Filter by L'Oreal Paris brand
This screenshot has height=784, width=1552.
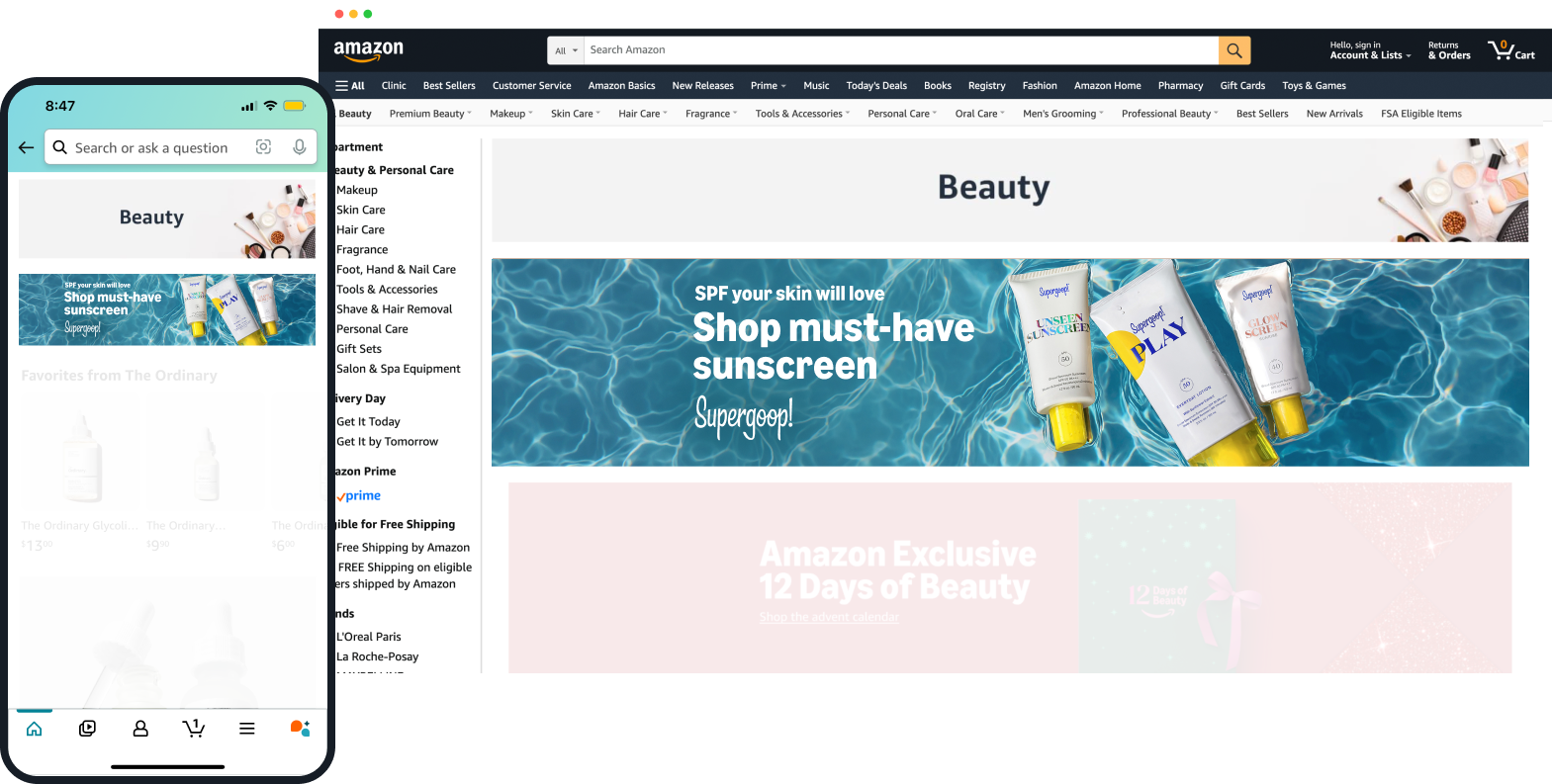(x=369, y=637)
